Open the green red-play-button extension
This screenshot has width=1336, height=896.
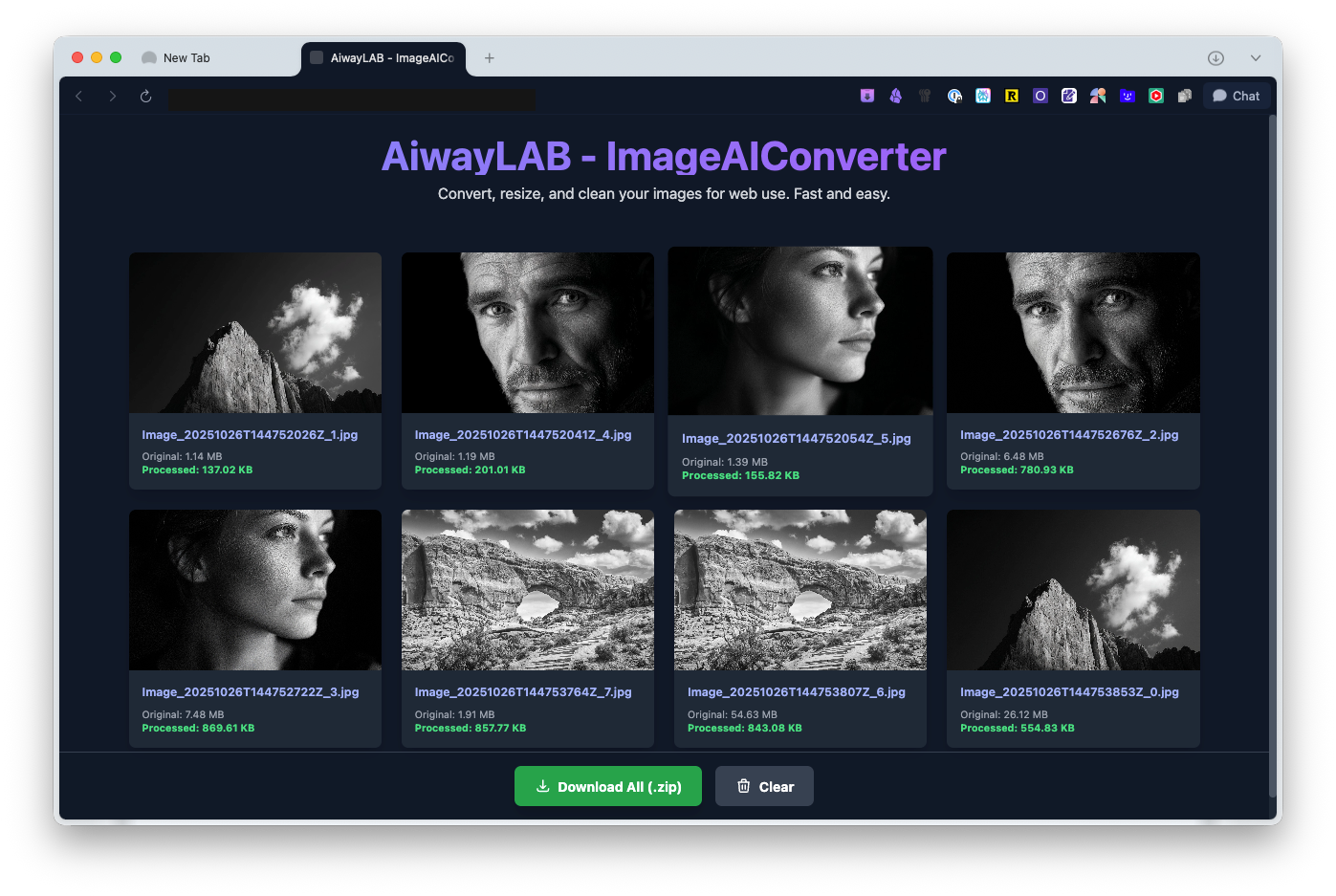click(x=1156, y=96)
